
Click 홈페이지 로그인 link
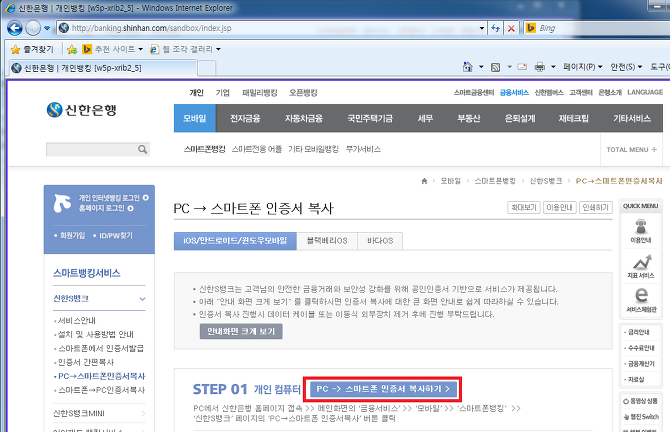[x=106, y=208]
